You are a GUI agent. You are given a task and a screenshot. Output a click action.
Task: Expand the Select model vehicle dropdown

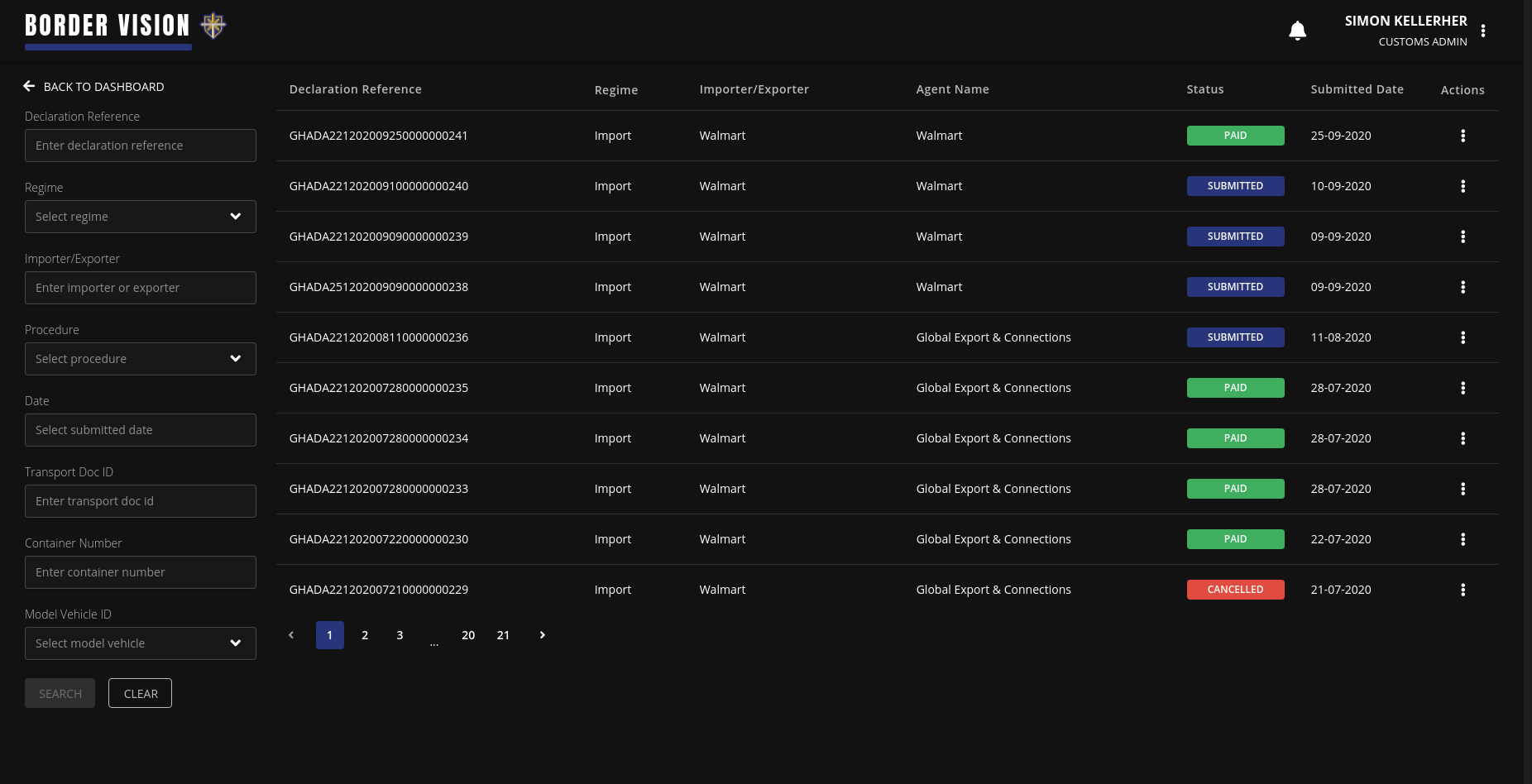[x=141, y=643]
